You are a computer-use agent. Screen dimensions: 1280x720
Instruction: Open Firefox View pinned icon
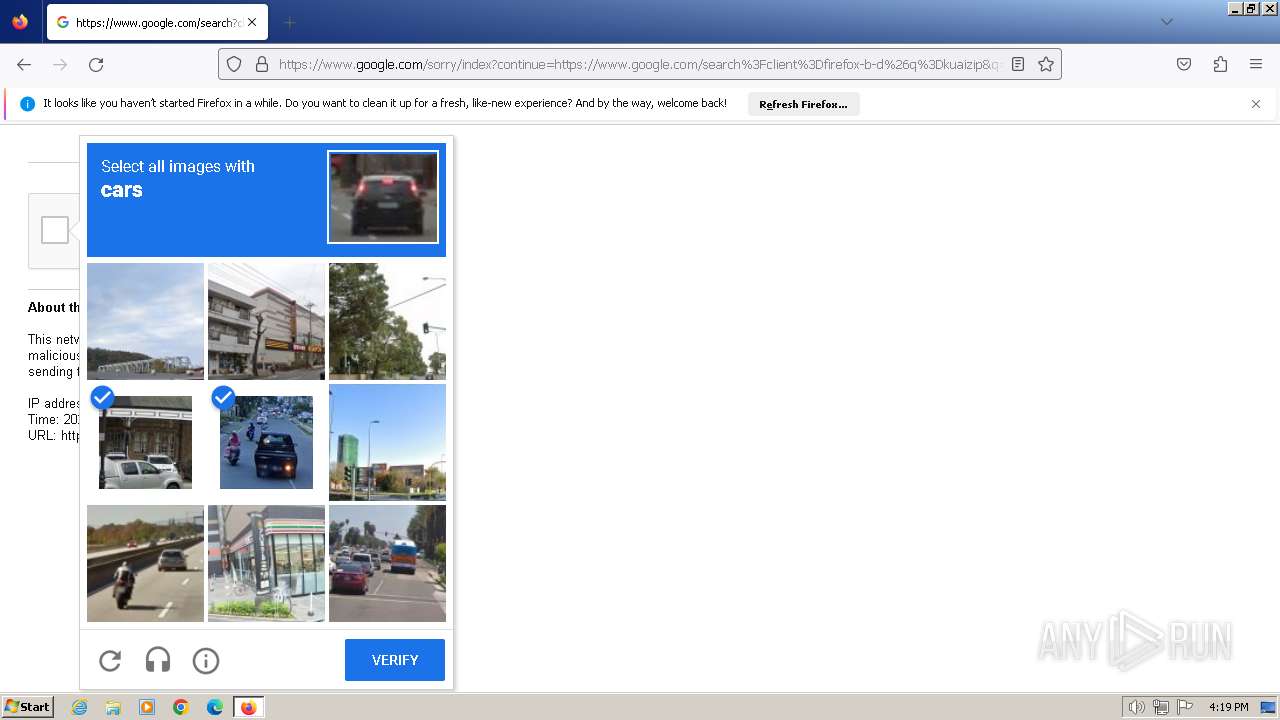point(20,22)
